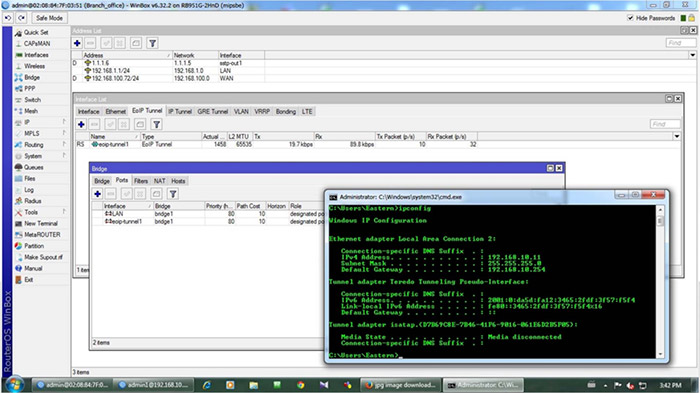Open Wireless from the sidebar

pyautogui.click(x=34, y=66)
